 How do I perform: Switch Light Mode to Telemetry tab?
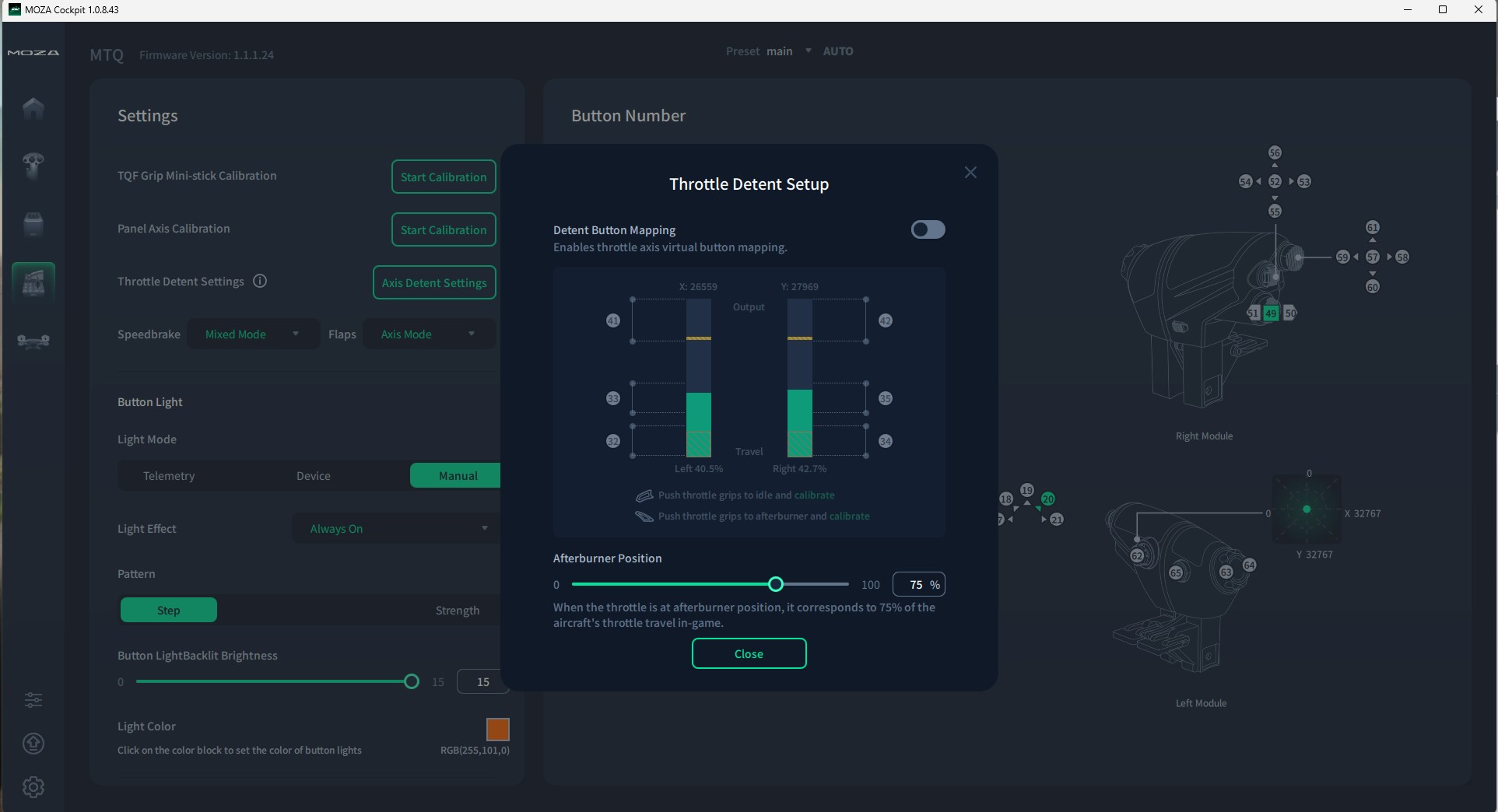tap(169, 476)
